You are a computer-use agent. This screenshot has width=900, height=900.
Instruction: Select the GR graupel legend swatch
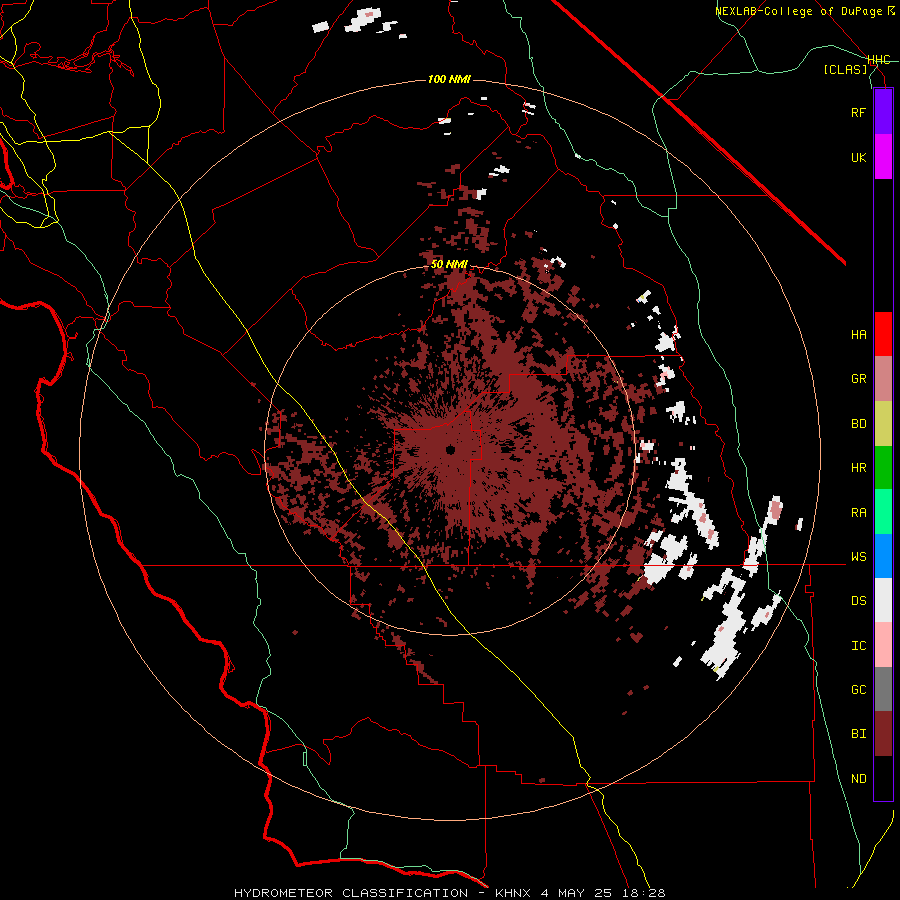[x=883, y=378]
